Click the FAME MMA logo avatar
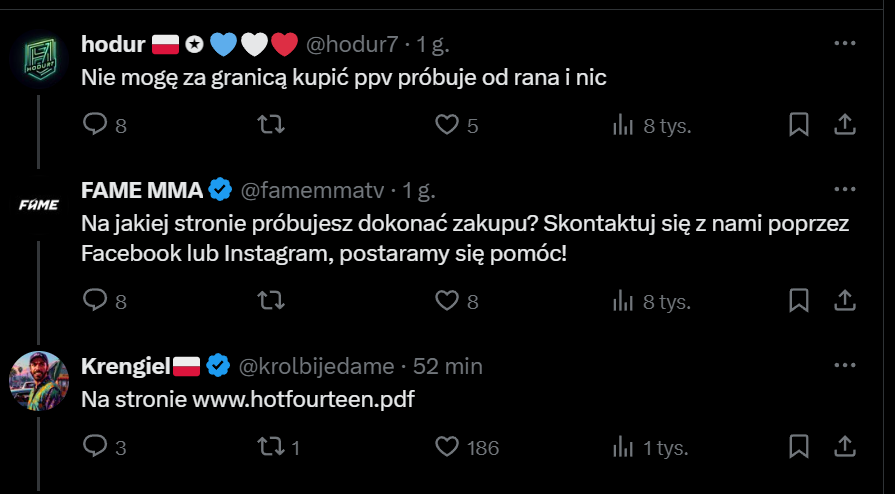This screenshot has height=494, width=895. [39, 206]
